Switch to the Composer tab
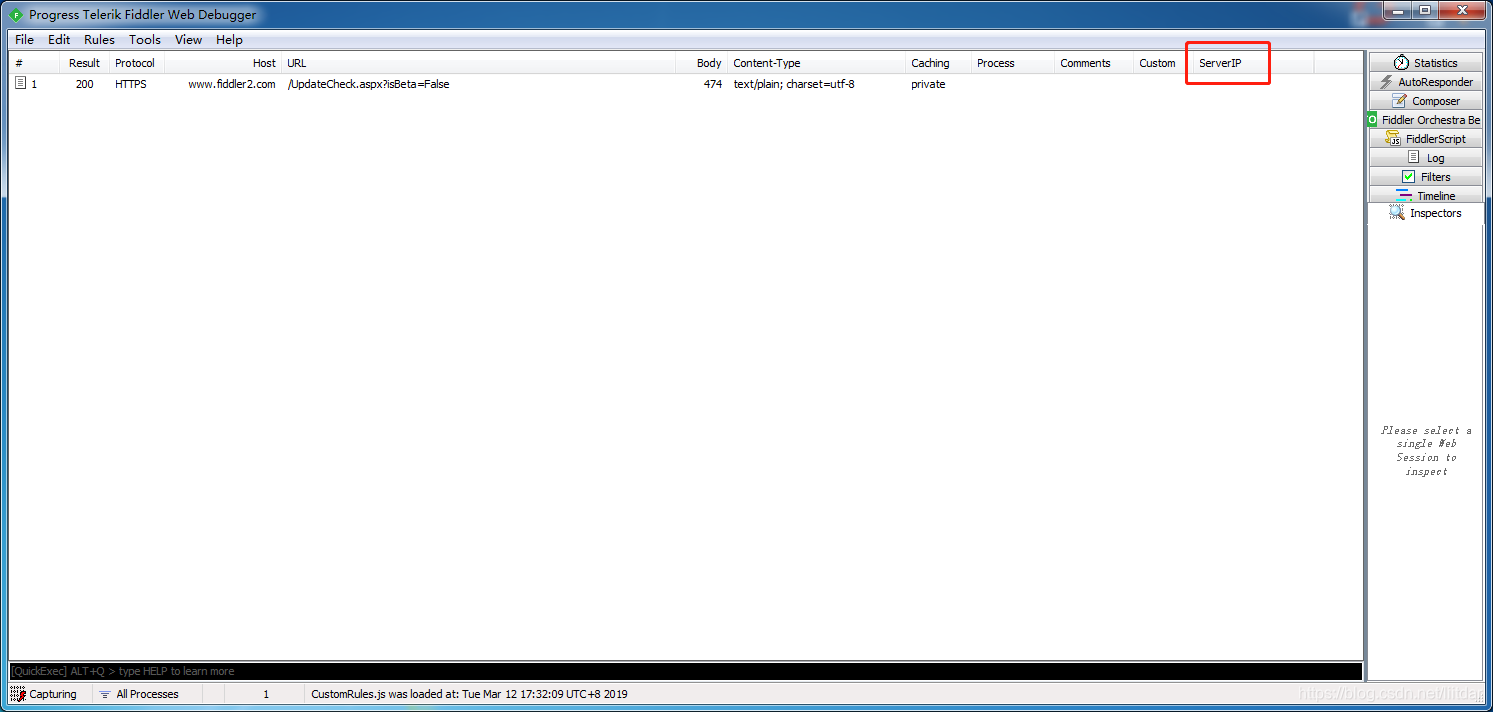The width and height of the screenshot is (1493, 712). pos(1425,101)
